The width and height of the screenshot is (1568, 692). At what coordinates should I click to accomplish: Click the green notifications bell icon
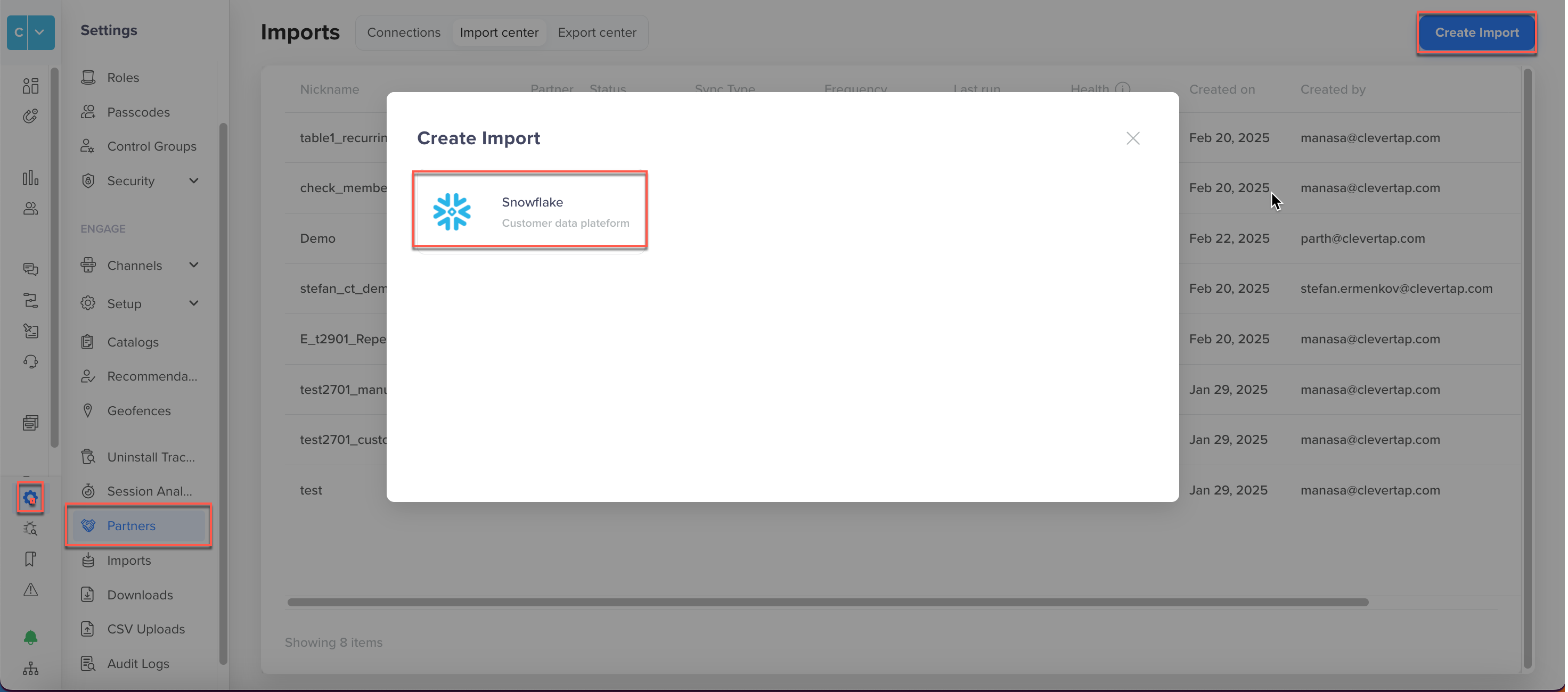pos(30,637)
